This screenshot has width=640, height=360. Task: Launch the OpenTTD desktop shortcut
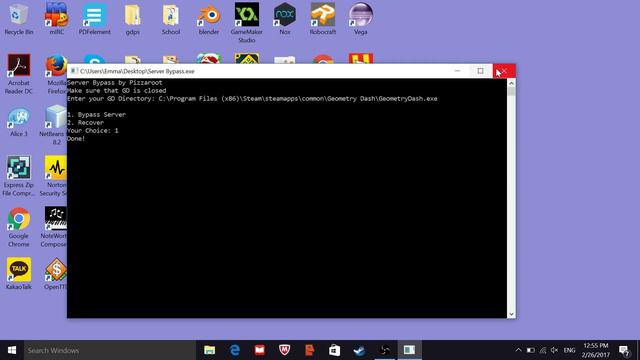(x=55, y=274)
